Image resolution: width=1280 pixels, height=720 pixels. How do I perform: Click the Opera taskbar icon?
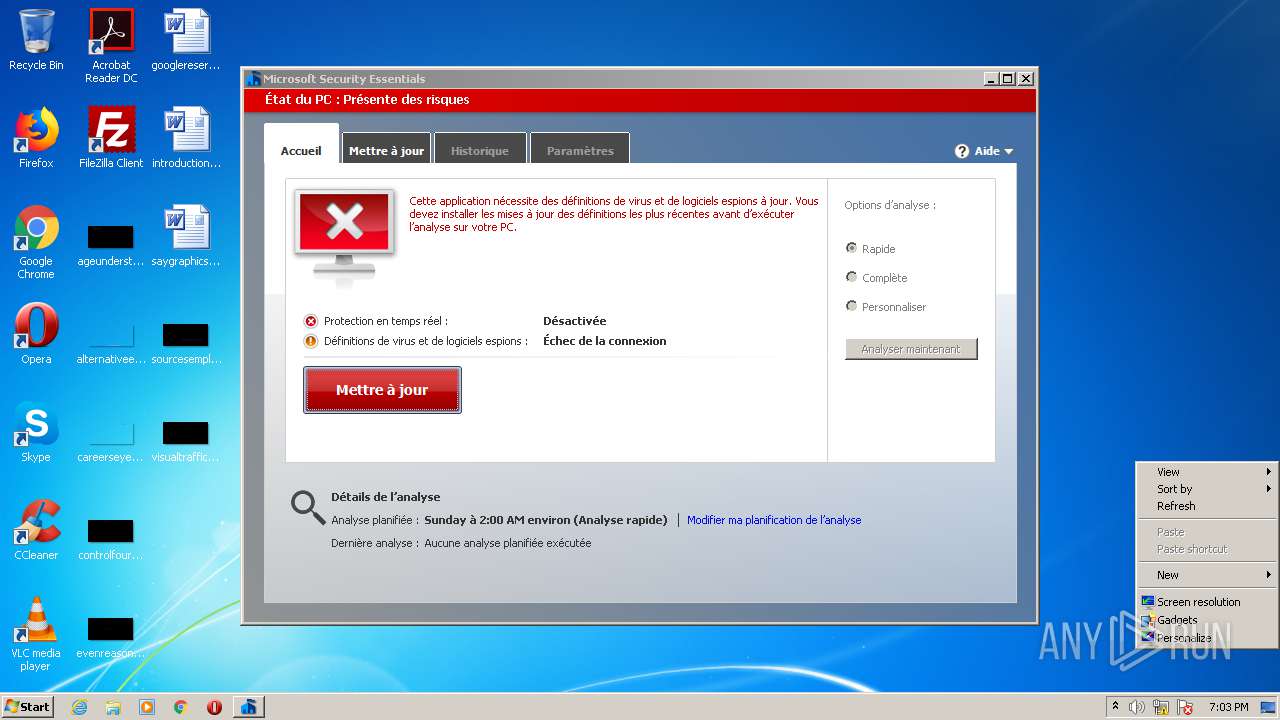214,707
